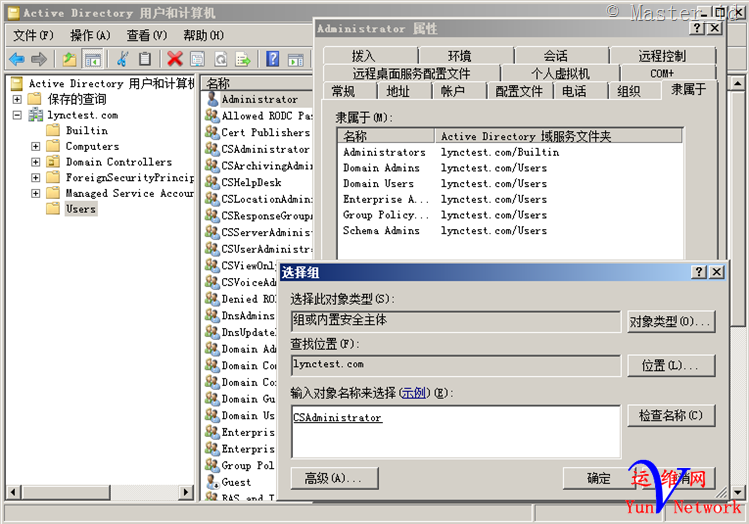Viewport: 749px width, 524px height.
Task: Click the 确定 button
Action: [599, 478]
